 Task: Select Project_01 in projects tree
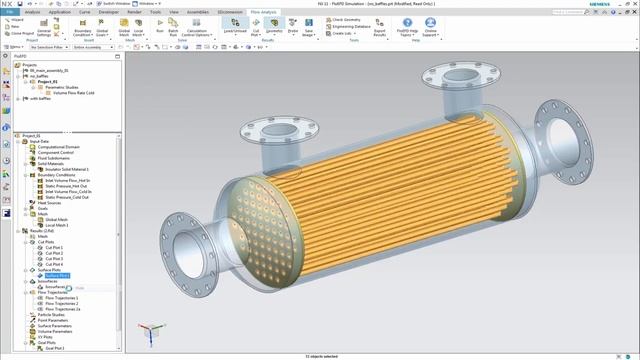(47, 82)
